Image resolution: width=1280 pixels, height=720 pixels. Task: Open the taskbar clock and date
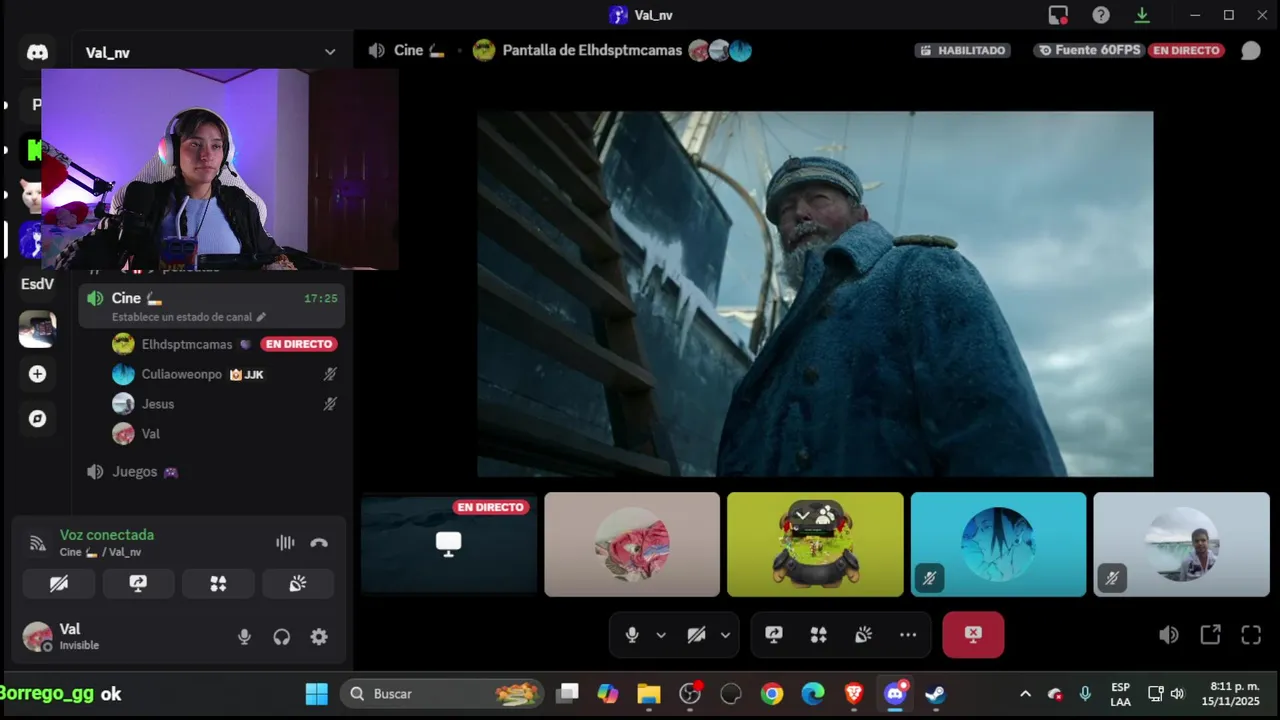pyautogui.click(x=1230, y=693)
